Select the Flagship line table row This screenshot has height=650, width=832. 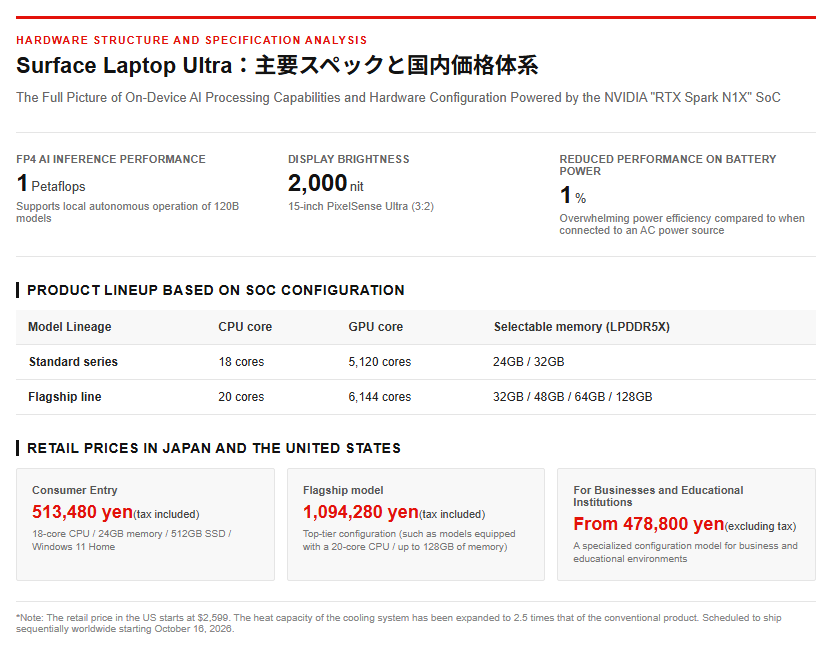click(x=416, y=397)
